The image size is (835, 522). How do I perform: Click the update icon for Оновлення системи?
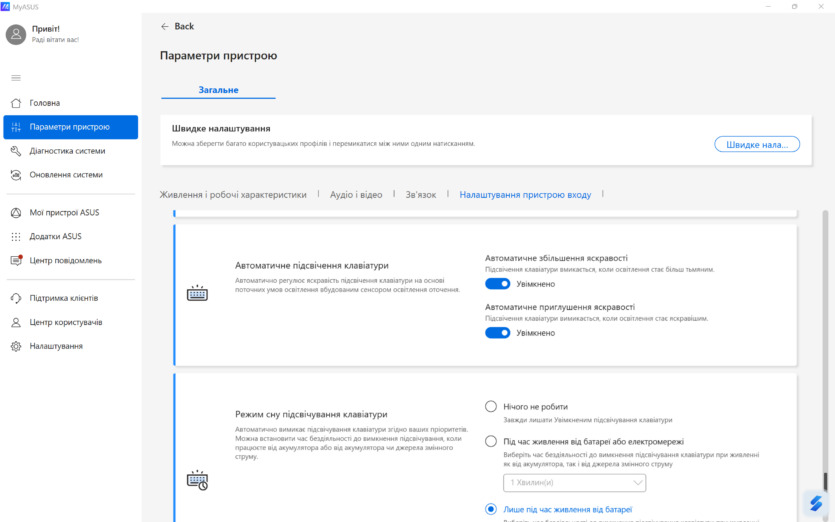point(16,175)
